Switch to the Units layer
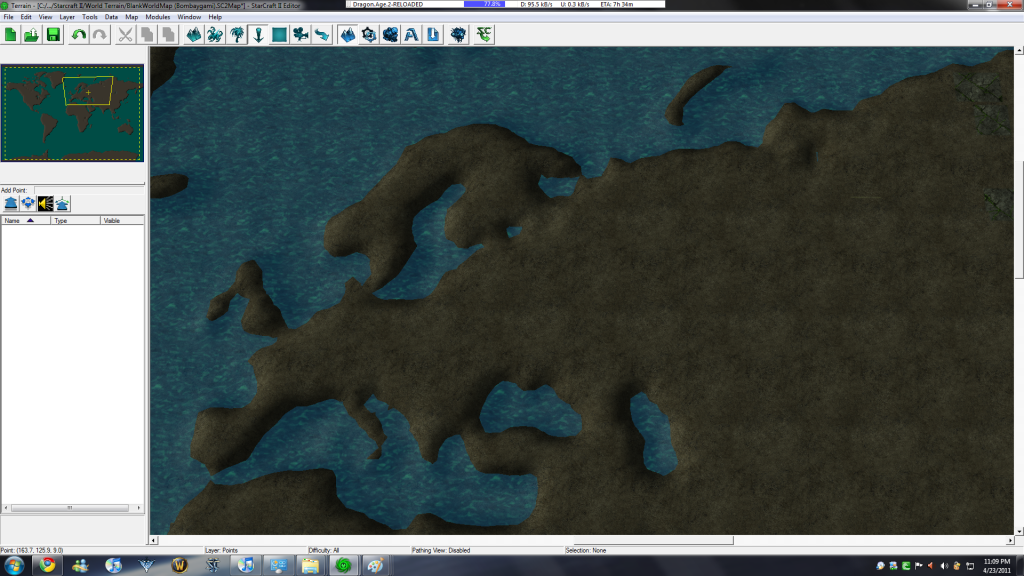Viewport: 1024px width, 576px height. [x=215, y=35]
